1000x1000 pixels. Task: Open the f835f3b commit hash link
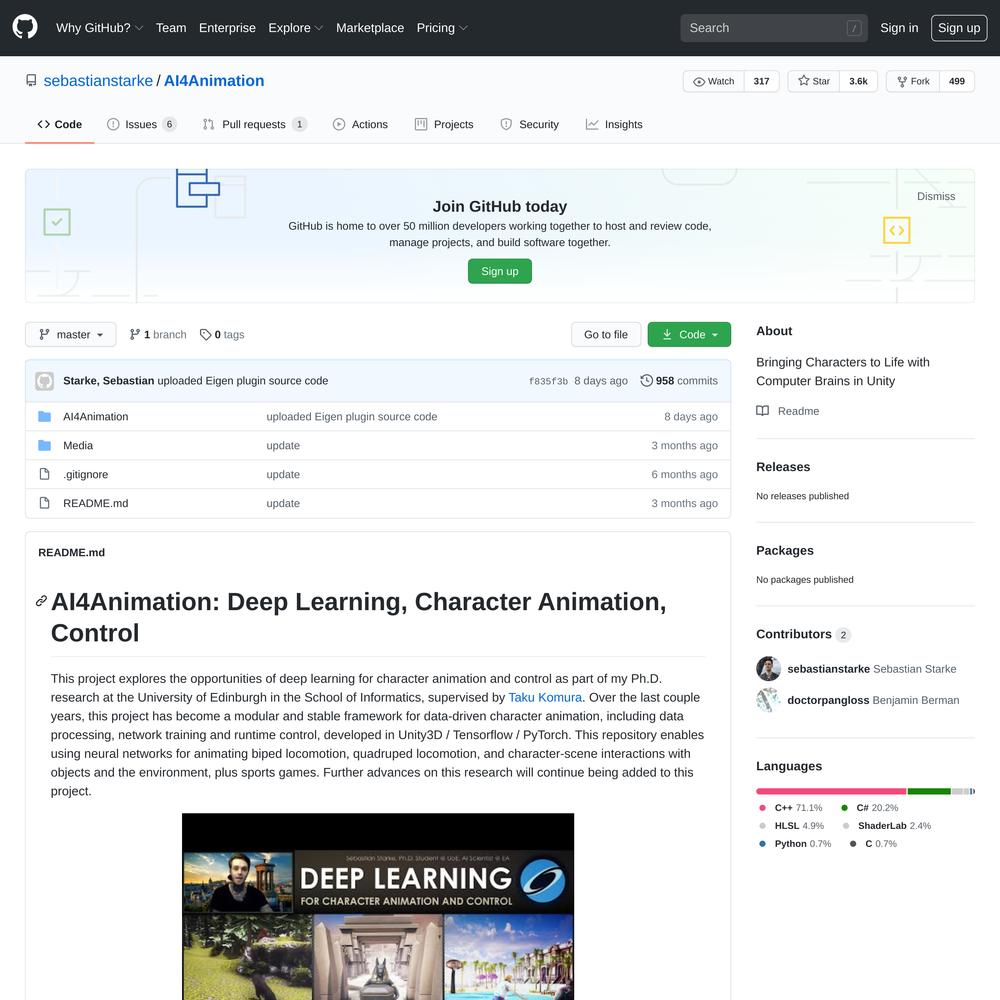pyautogui.click(x=548, y=381)
